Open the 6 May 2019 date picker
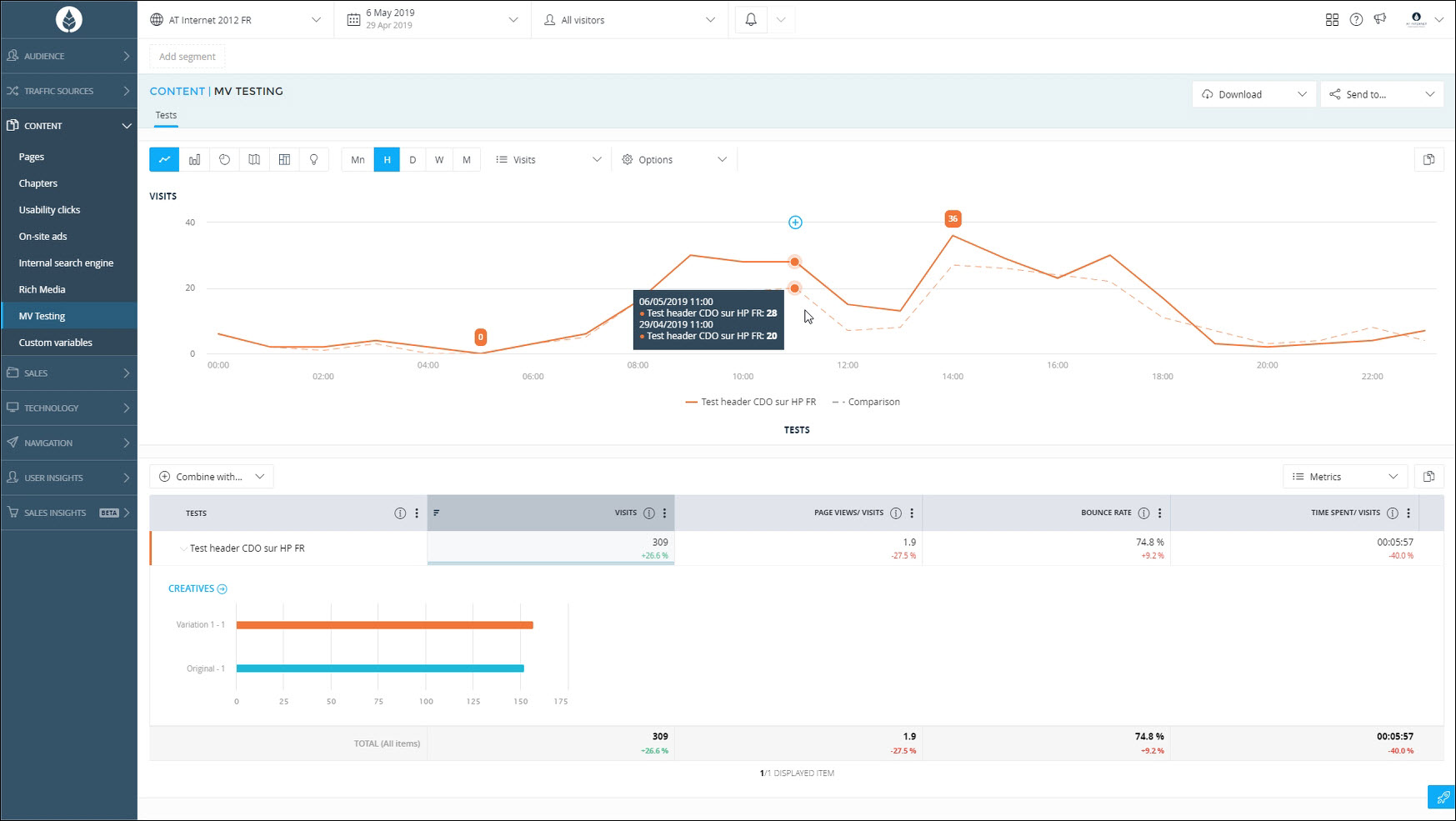The height and width of the screenshot is (821, 1456). tap(433, 19)
